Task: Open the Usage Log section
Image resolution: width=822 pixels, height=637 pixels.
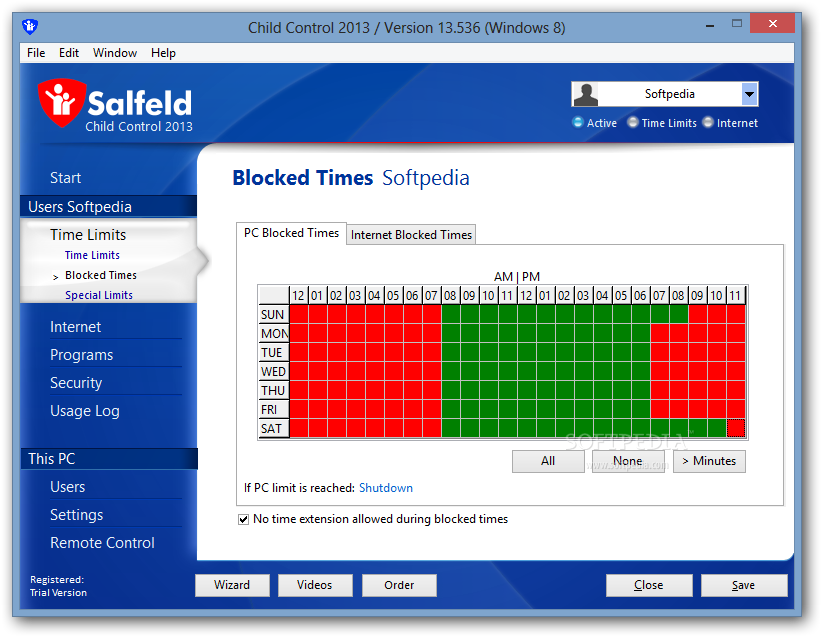Action: click(85, 411)
